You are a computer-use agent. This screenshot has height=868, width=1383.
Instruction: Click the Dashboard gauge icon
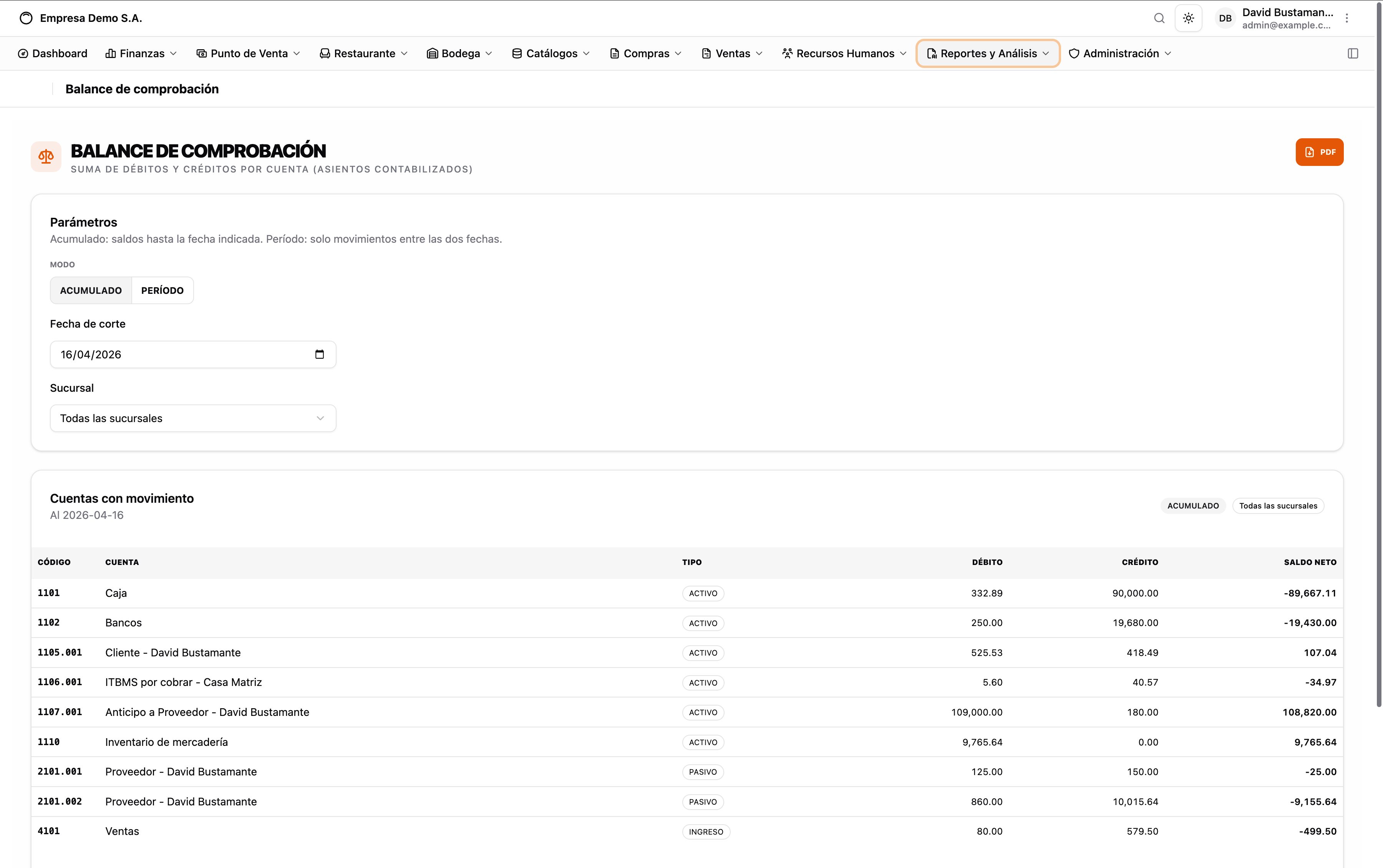[x=23, y=53]
